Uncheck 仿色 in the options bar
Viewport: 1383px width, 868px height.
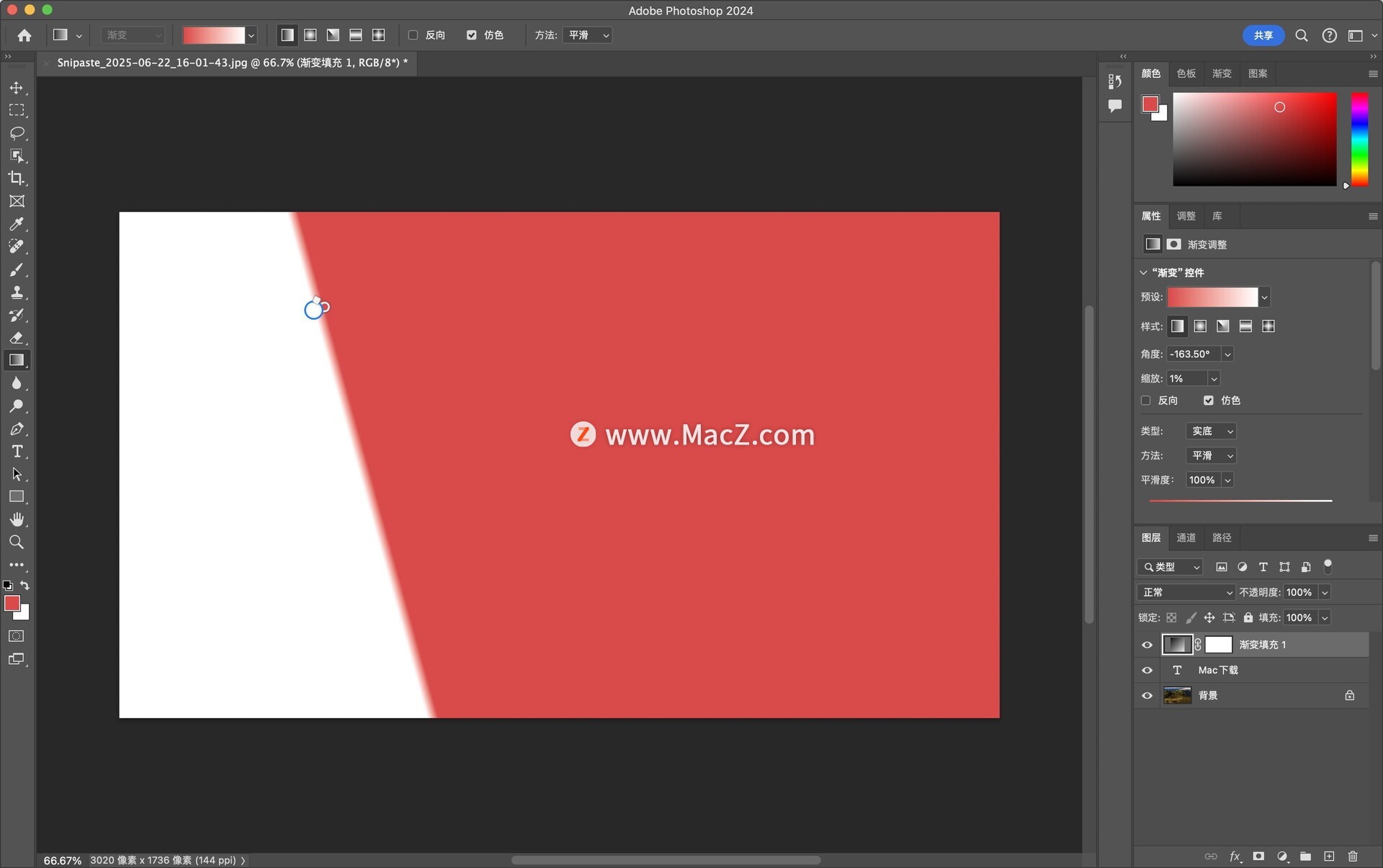tap(471, 35)
